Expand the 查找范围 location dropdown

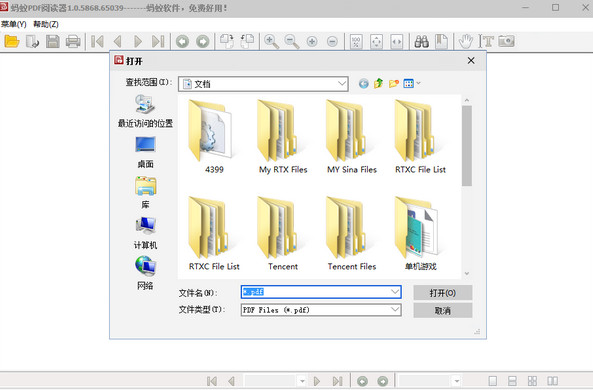342,84
